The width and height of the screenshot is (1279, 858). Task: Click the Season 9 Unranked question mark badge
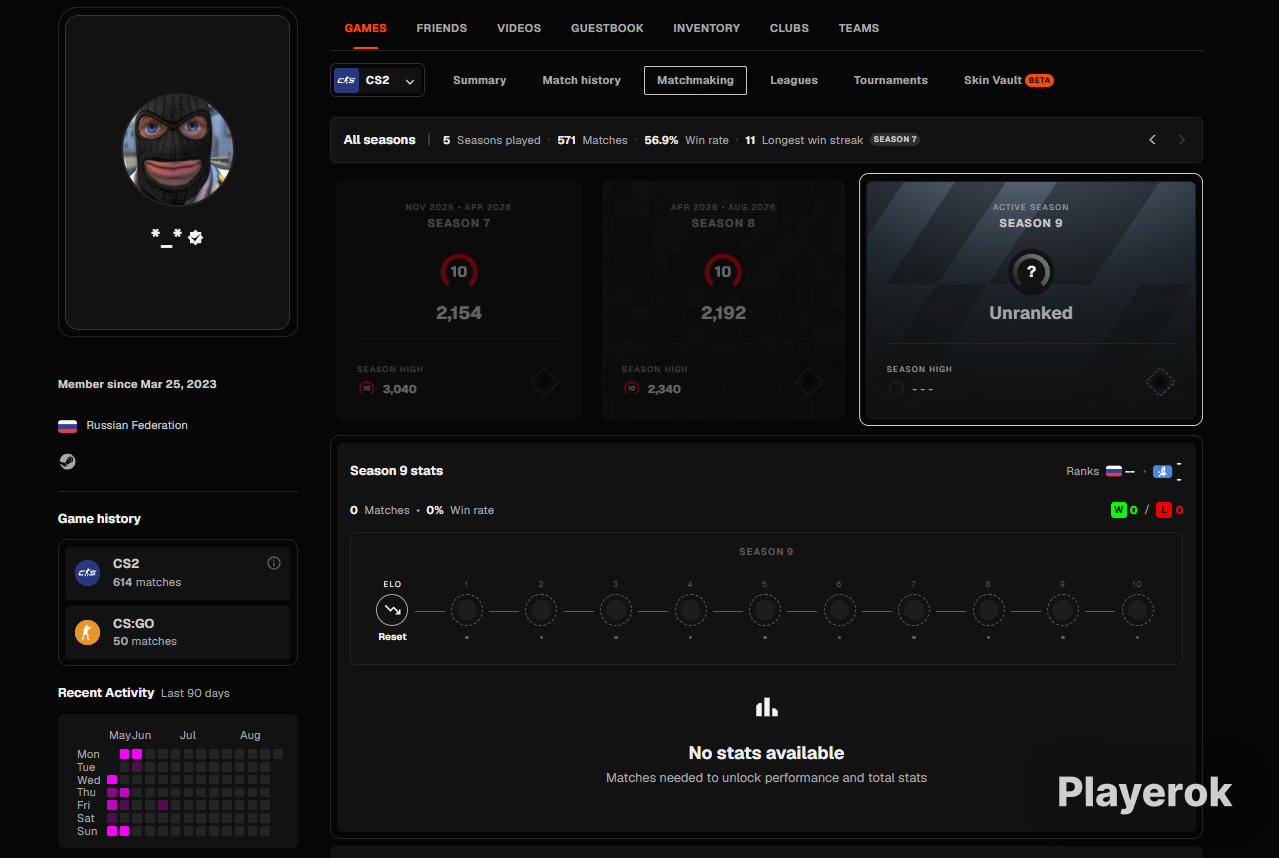click(x=1031, y=271)
